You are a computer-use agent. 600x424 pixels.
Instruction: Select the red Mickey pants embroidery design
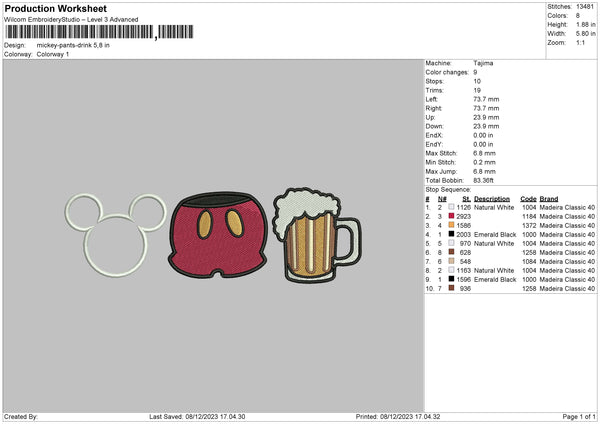click(x=218, y=235)
